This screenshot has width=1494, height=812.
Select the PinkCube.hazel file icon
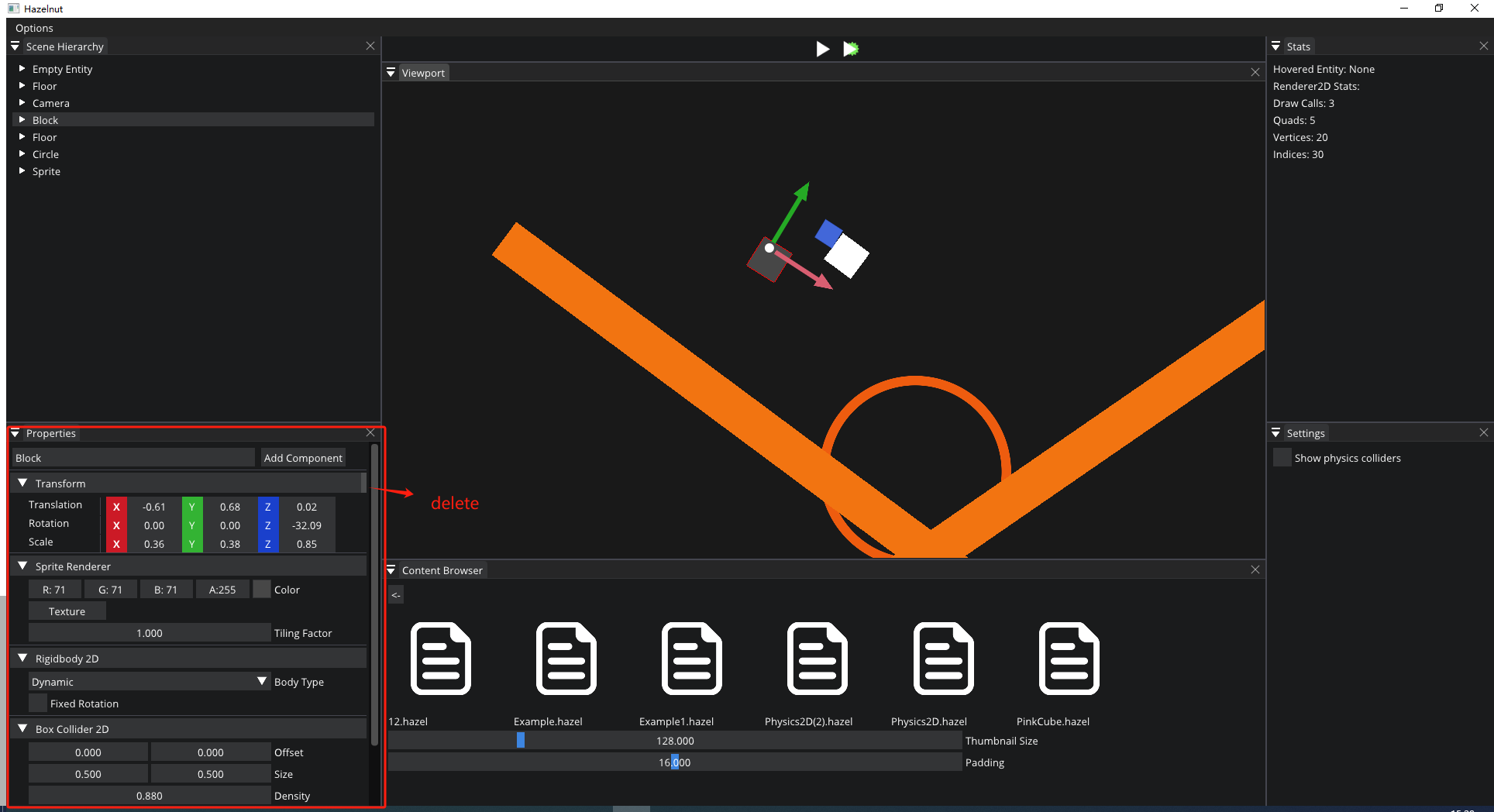click(1069, 659)
